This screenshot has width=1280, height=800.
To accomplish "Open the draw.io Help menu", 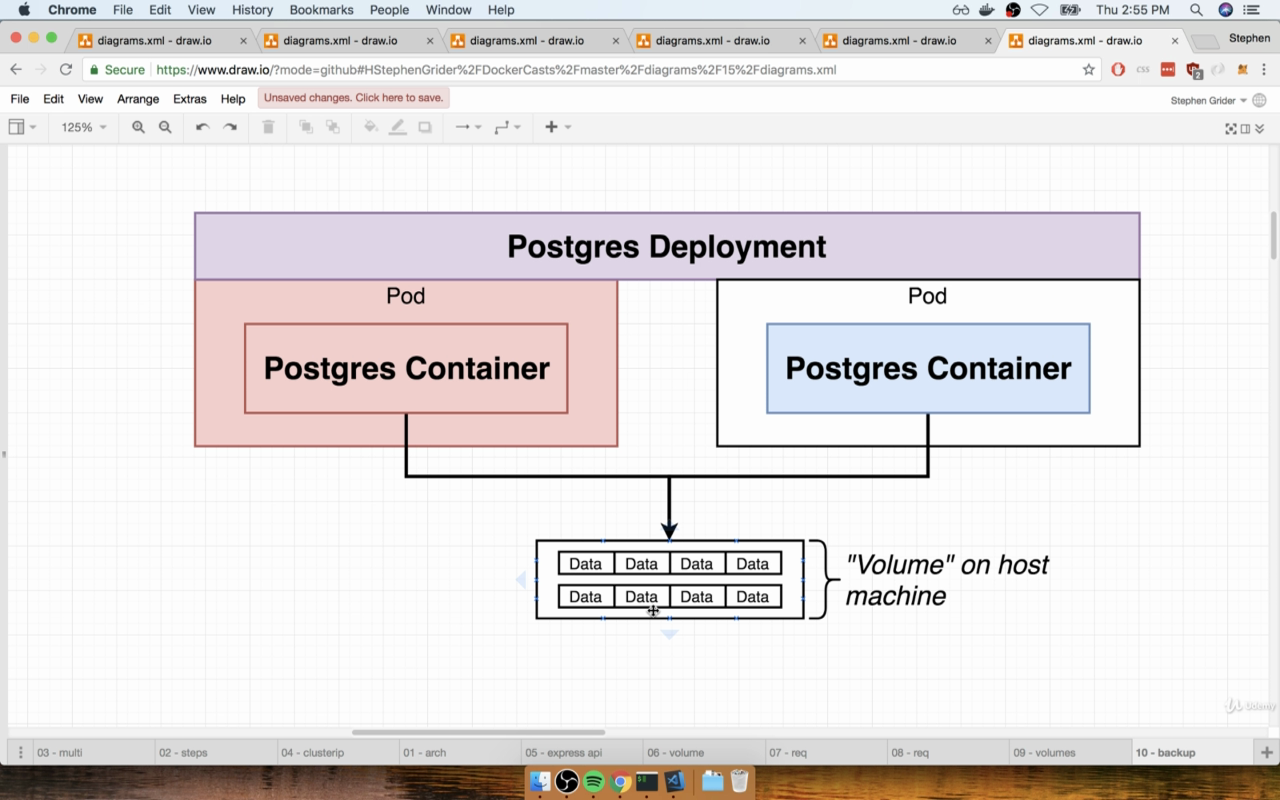I will pyautogui.click(x=233, y=99).
